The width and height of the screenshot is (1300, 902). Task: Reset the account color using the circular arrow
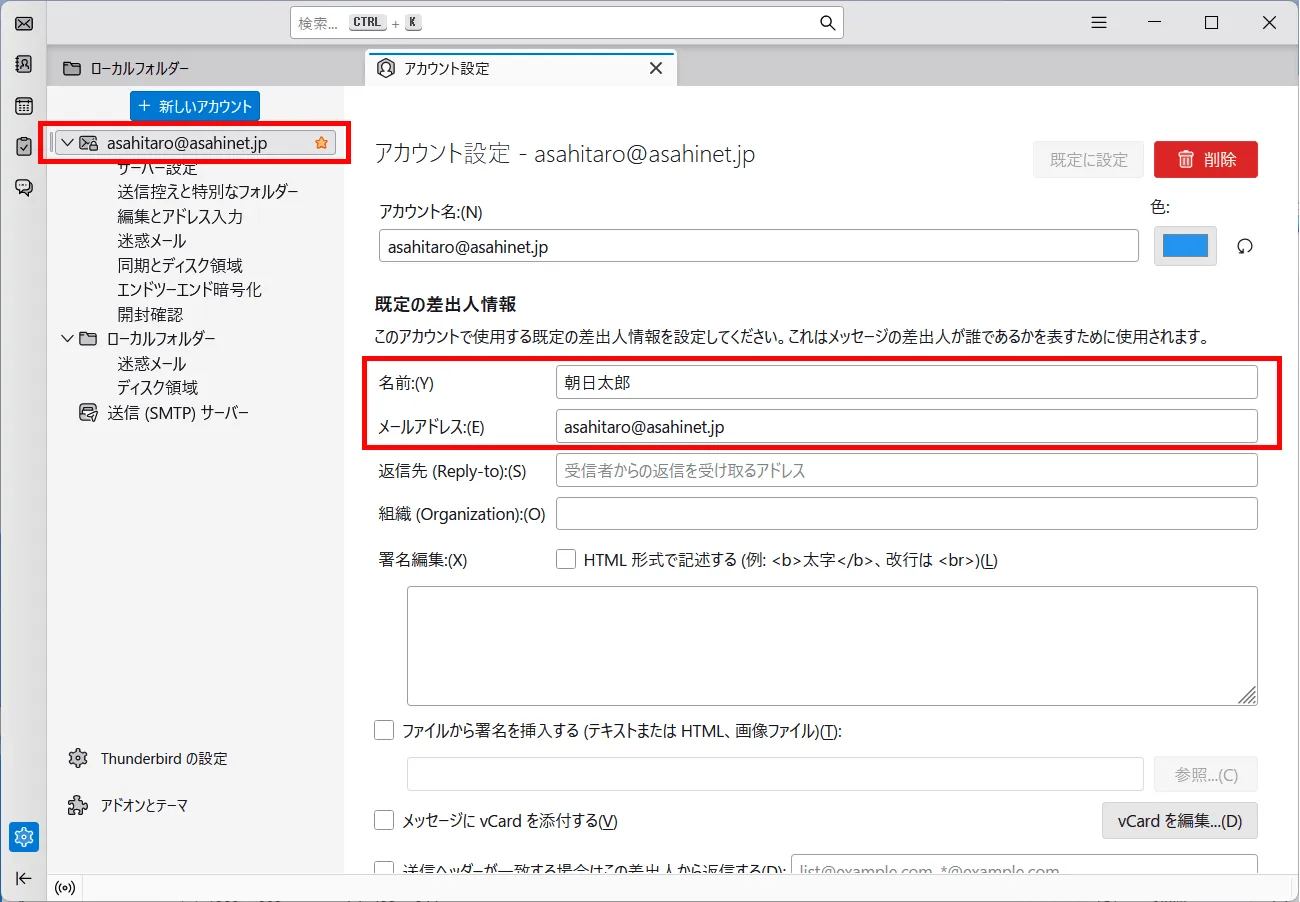point(1245,246)
